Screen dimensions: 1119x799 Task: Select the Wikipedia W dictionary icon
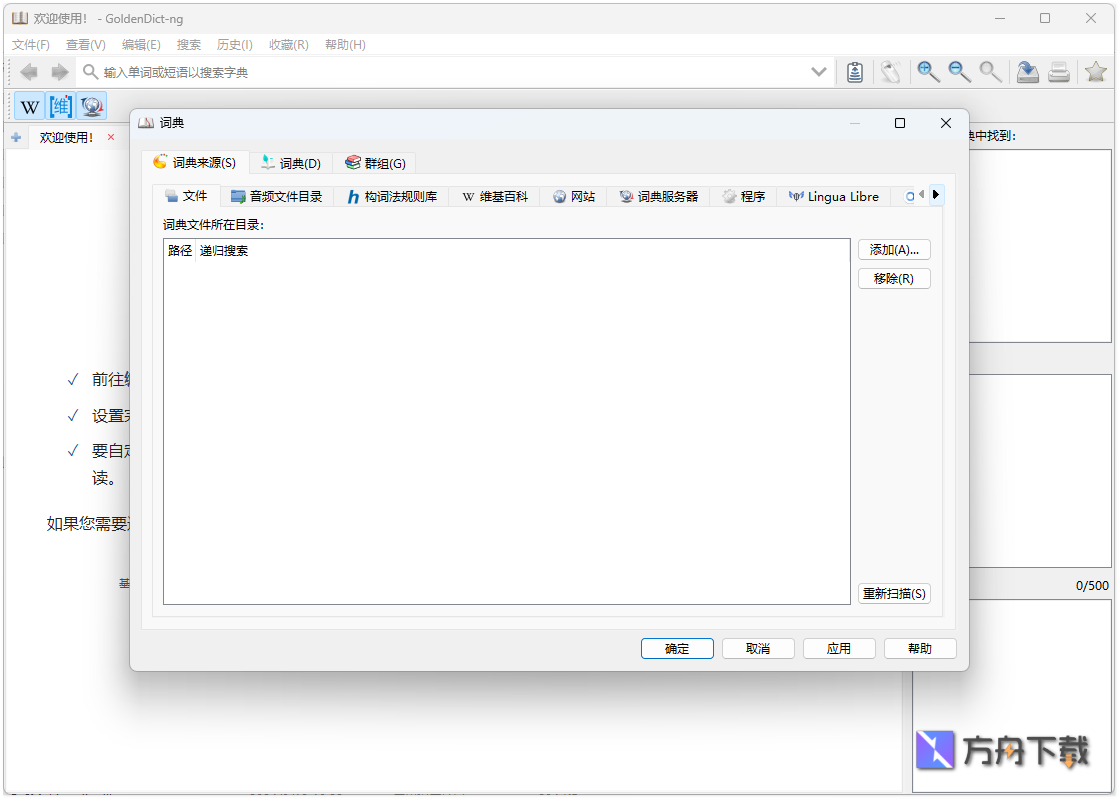(30, 106)
